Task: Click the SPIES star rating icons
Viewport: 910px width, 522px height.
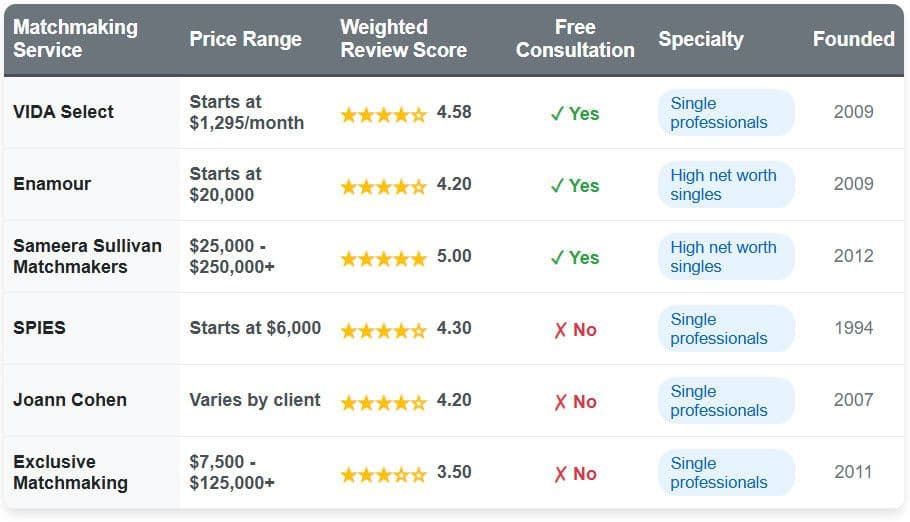Action: 383,330
